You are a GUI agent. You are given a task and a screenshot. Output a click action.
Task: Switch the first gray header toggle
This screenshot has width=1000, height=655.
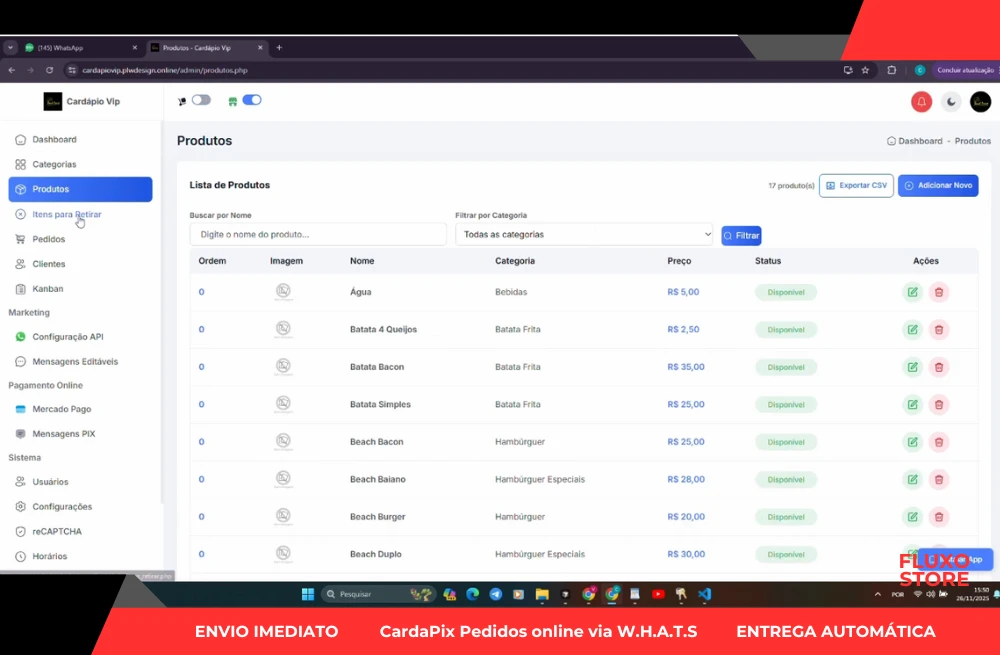(201, 100)
